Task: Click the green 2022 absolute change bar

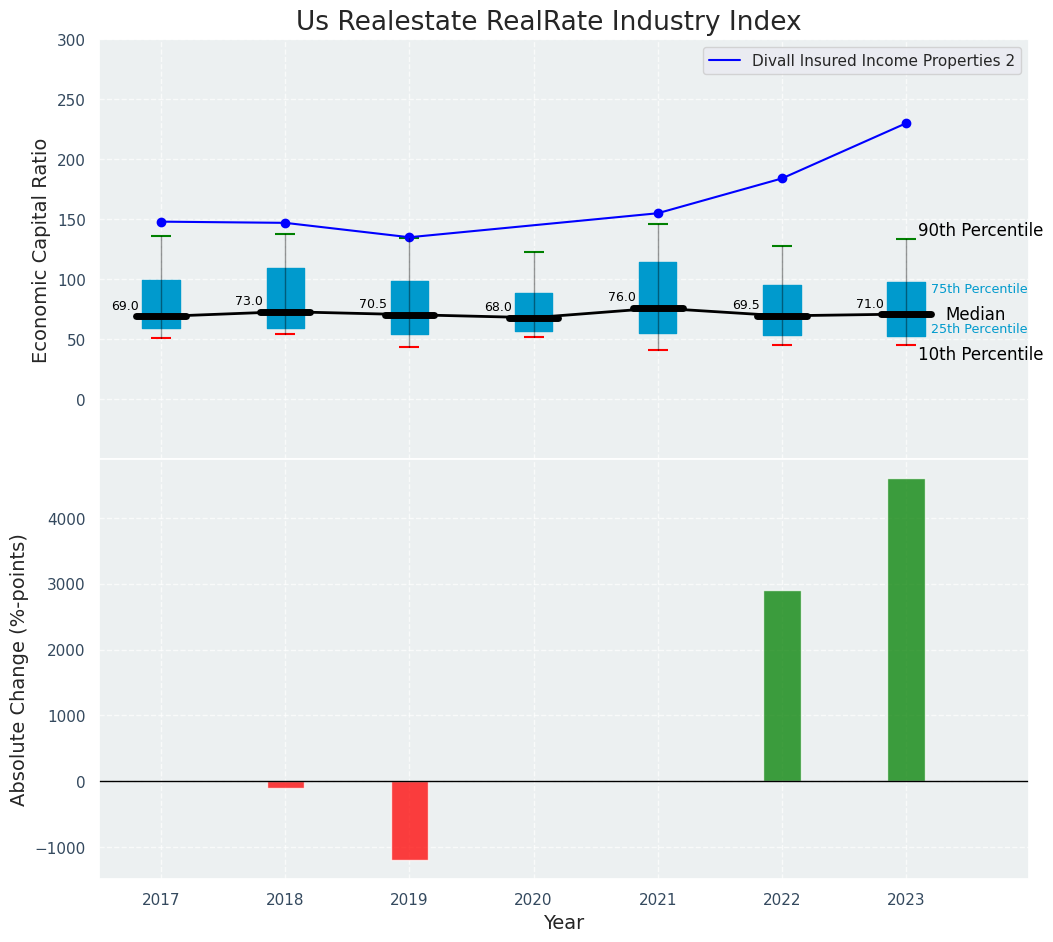Action: click(782, 686)
